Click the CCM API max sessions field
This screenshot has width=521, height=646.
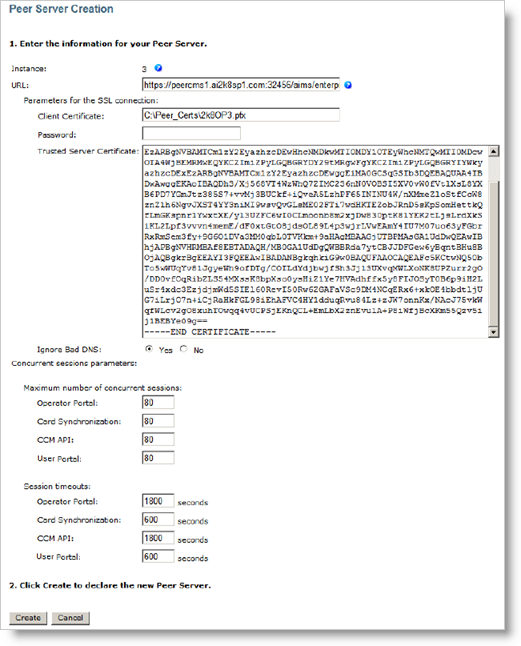click(x=158, y=439)
